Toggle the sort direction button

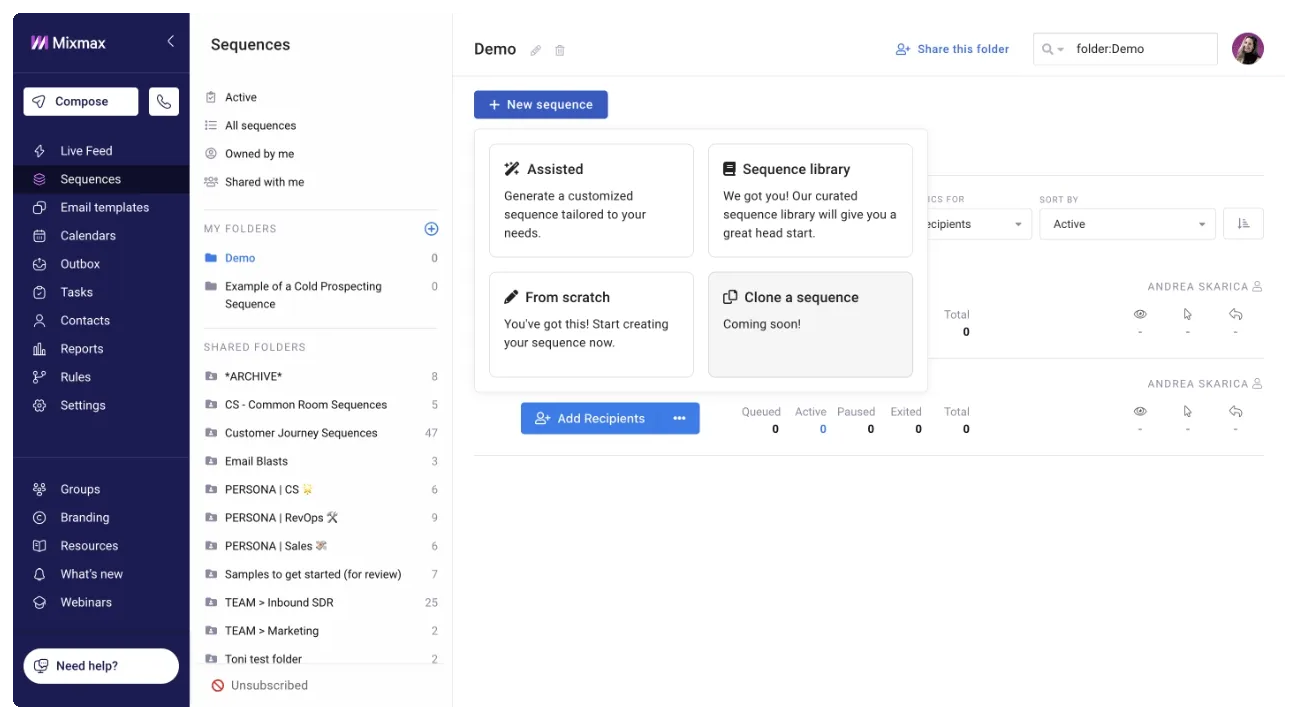tap(1243, 224)
